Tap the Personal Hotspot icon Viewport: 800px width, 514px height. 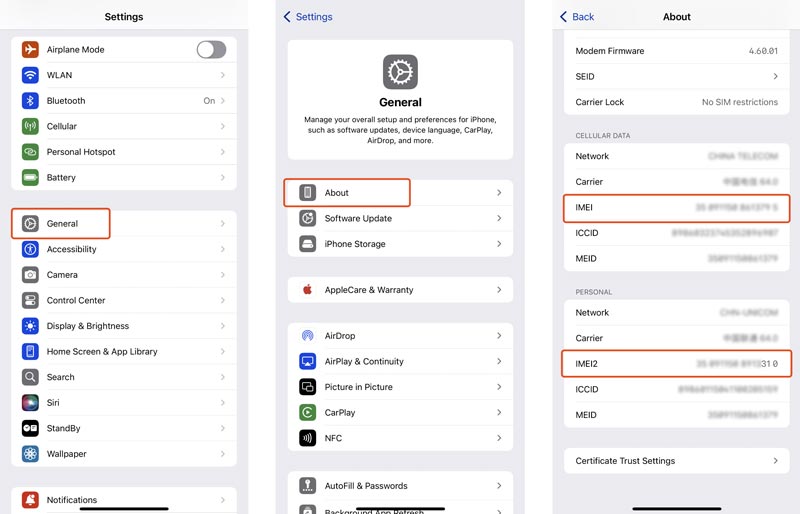[30, 152]
